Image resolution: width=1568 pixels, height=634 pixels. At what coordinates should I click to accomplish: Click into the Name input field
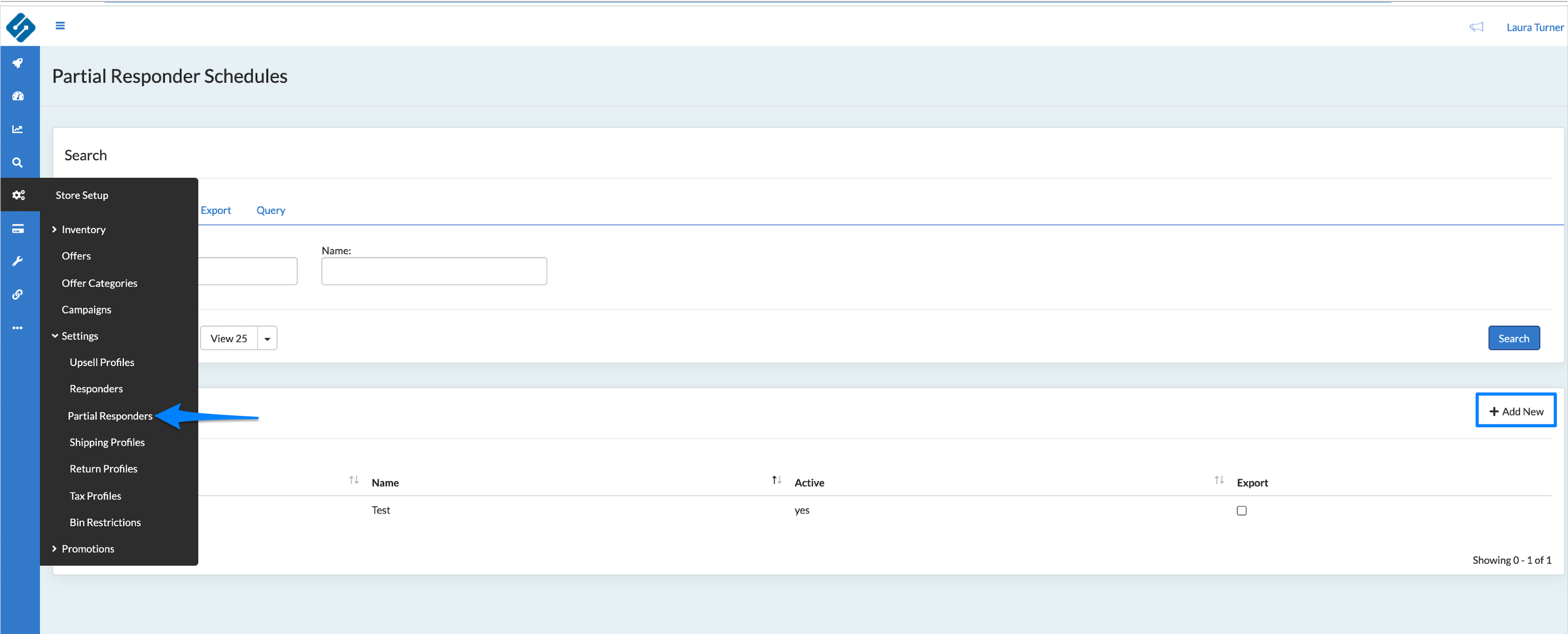[x=434, y=271]
